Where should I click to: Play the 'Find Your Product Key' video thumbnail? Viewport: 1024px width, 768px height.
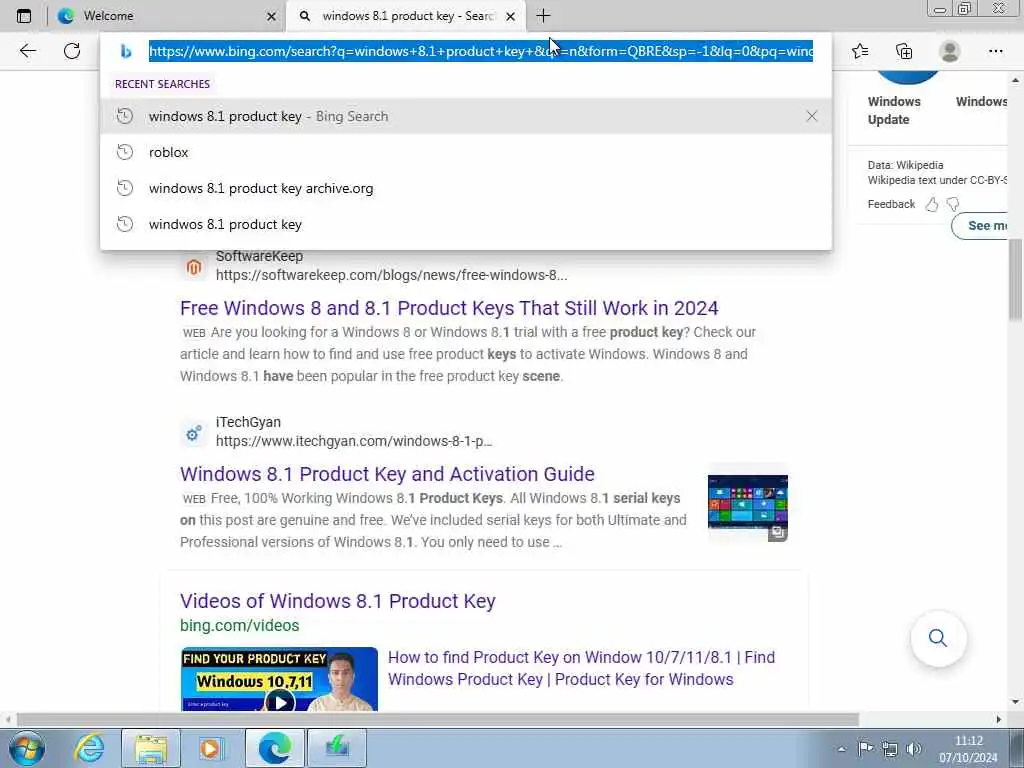pyautogui.click(x=280, y=679)
